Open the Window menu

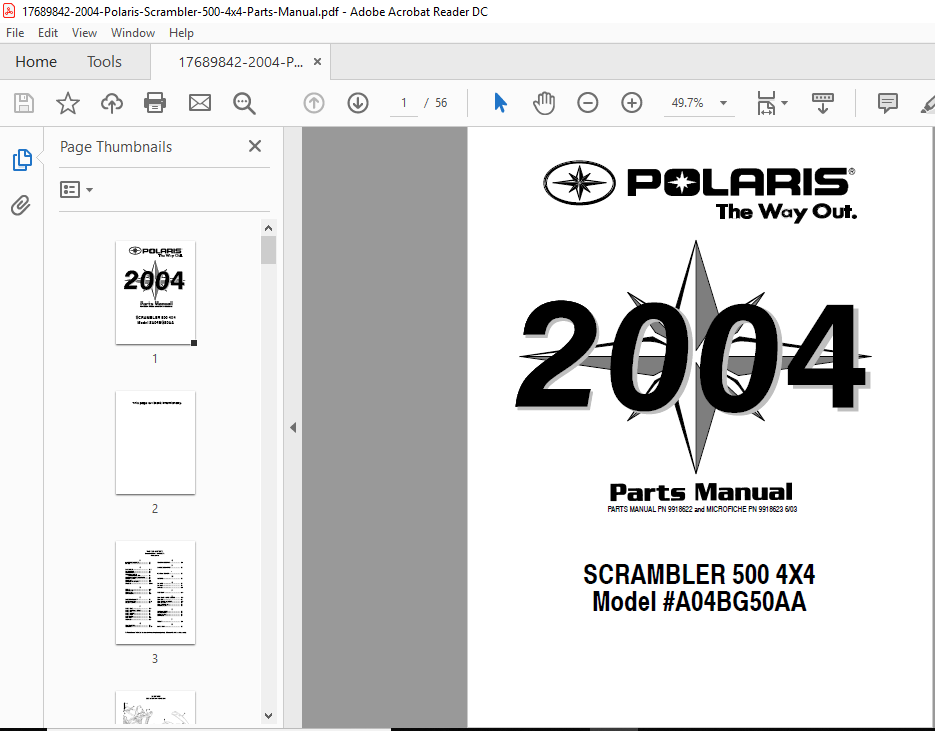point(132,33)
